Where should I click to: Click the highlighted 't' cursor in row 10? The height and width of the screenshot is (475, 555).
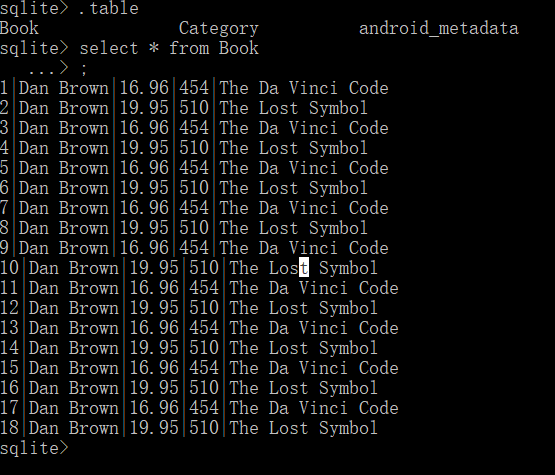coord(304,268)
